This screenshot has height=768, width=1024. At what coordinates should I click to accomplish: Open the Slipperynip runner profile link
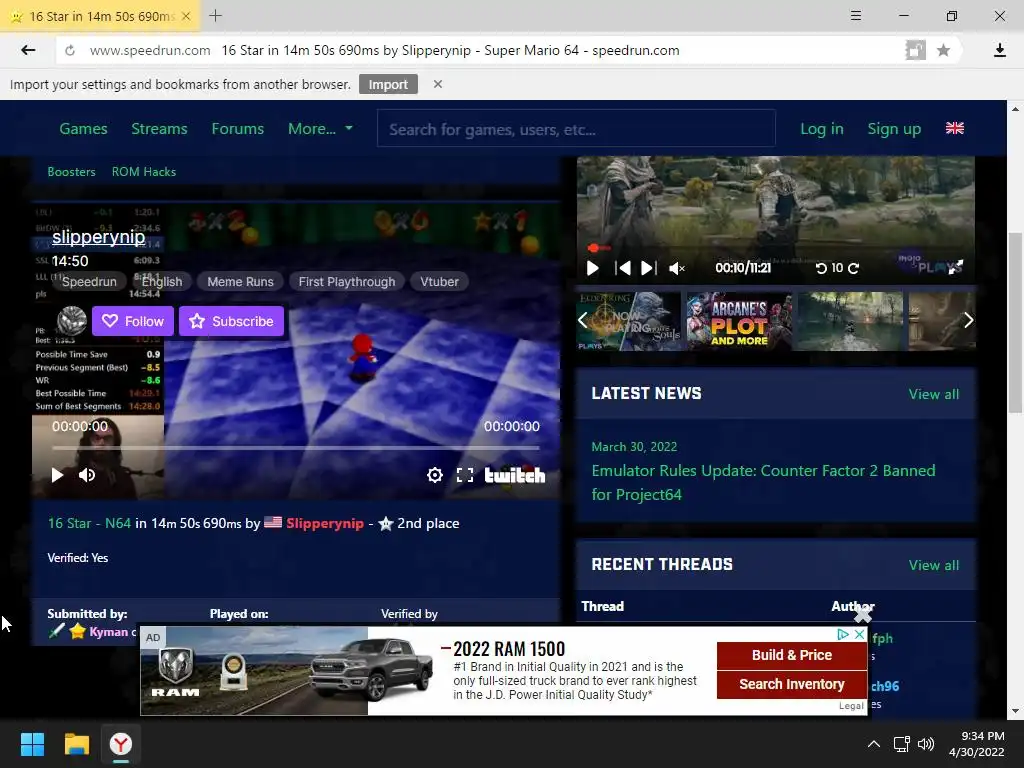[325, 523]
